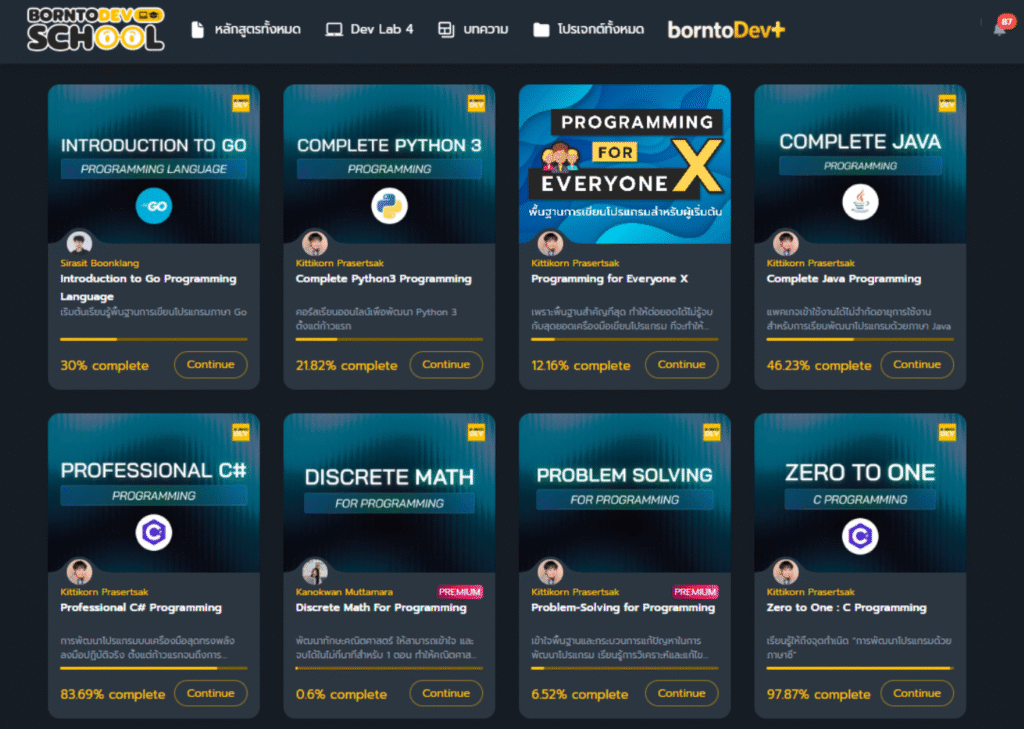Continue the Complete Java Programming course
Viewport: 1024px width, 729px height.
tap(917, 364)
